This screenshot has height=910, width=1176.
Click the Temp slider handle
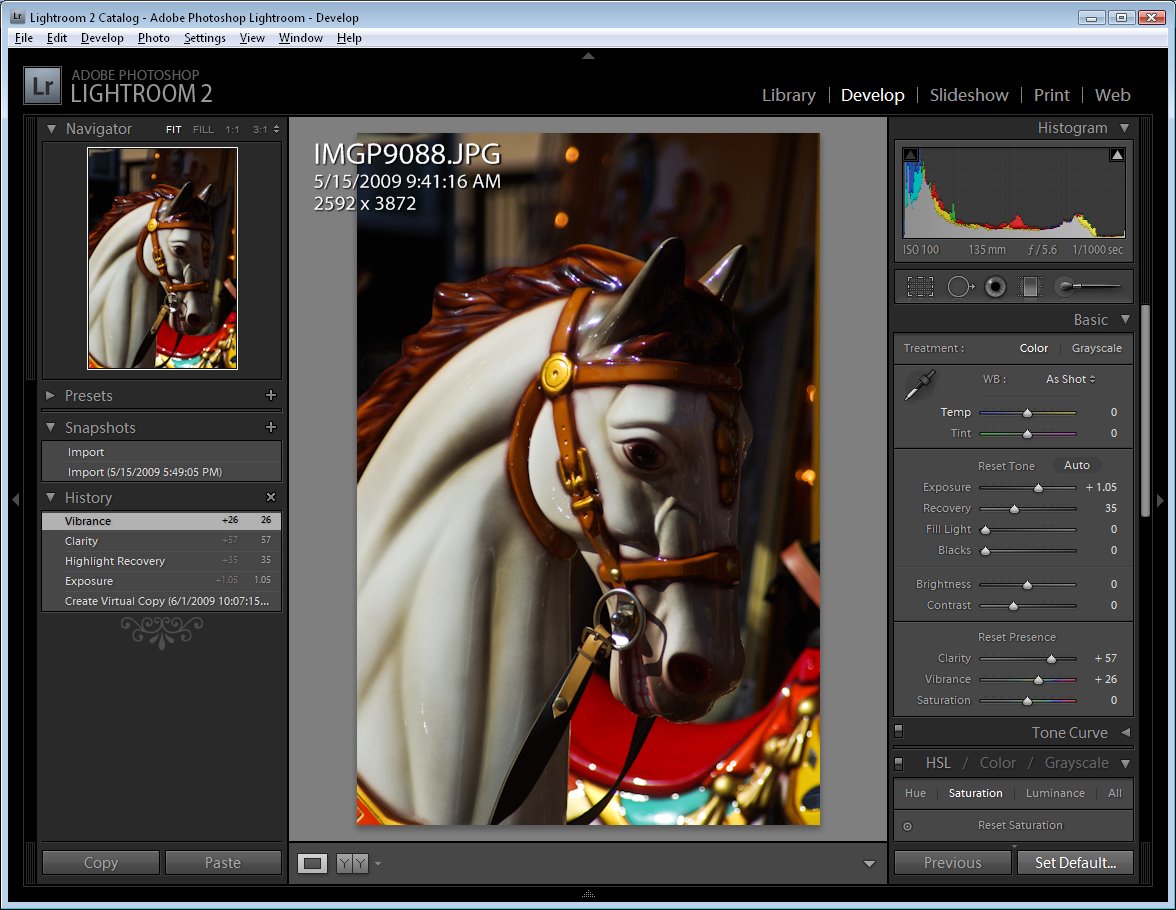pos(1028,413)
